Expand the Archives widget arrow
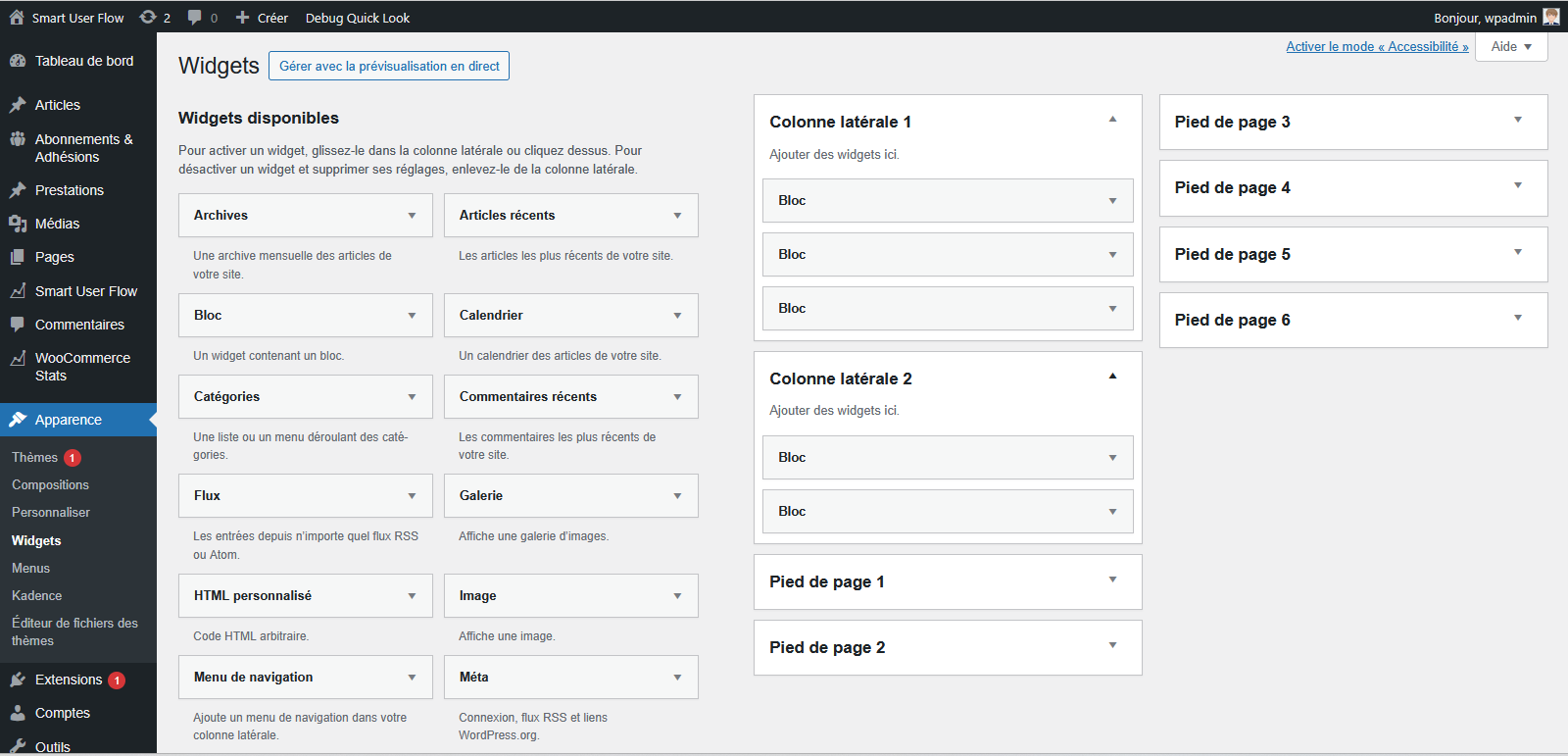1568x756 pixels. coord(412,216)
